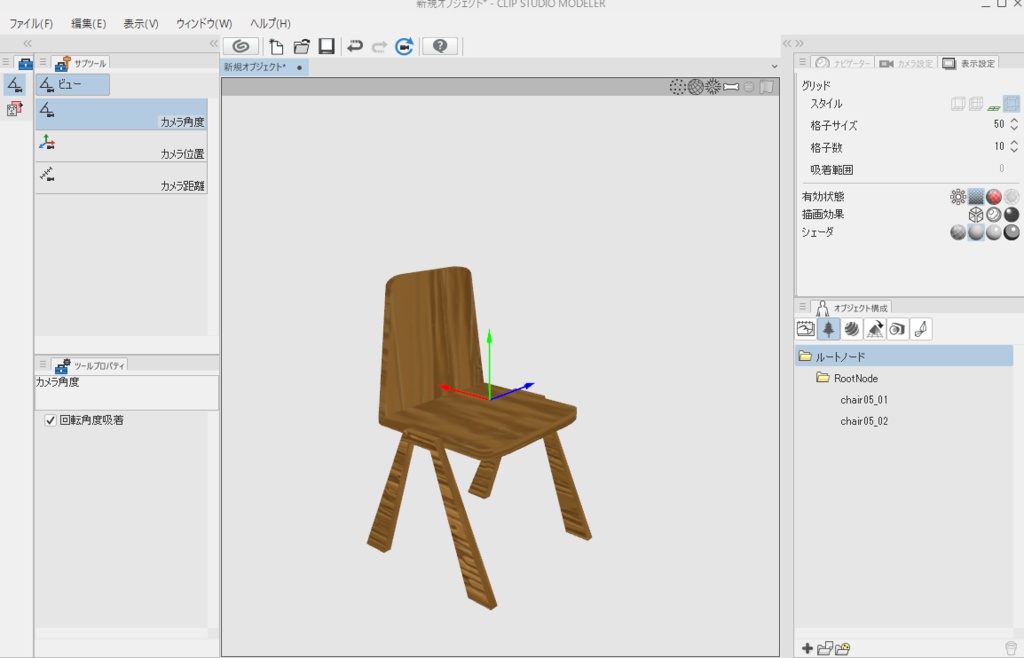
Task: Undo the last action
Action: point(355,46)
